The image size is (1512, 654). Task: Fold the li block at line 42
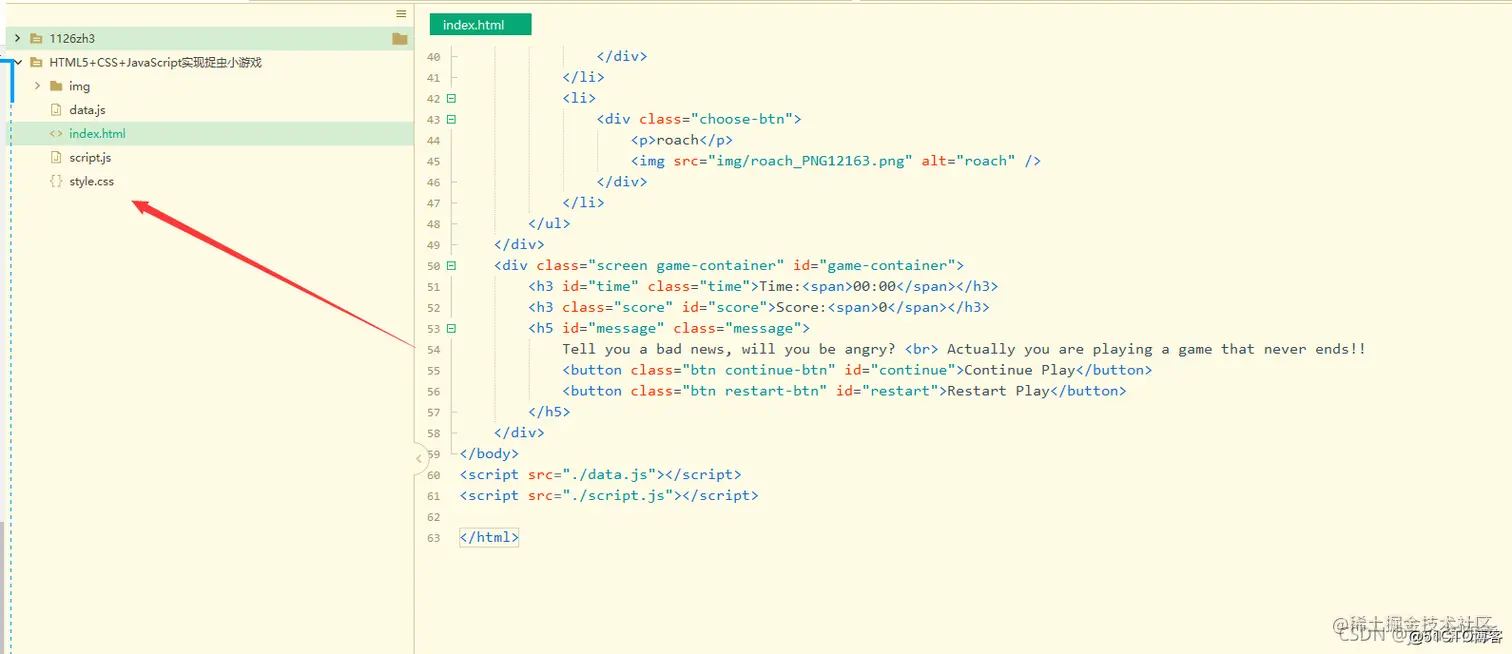pyautogui.click(x=451, y=98)
